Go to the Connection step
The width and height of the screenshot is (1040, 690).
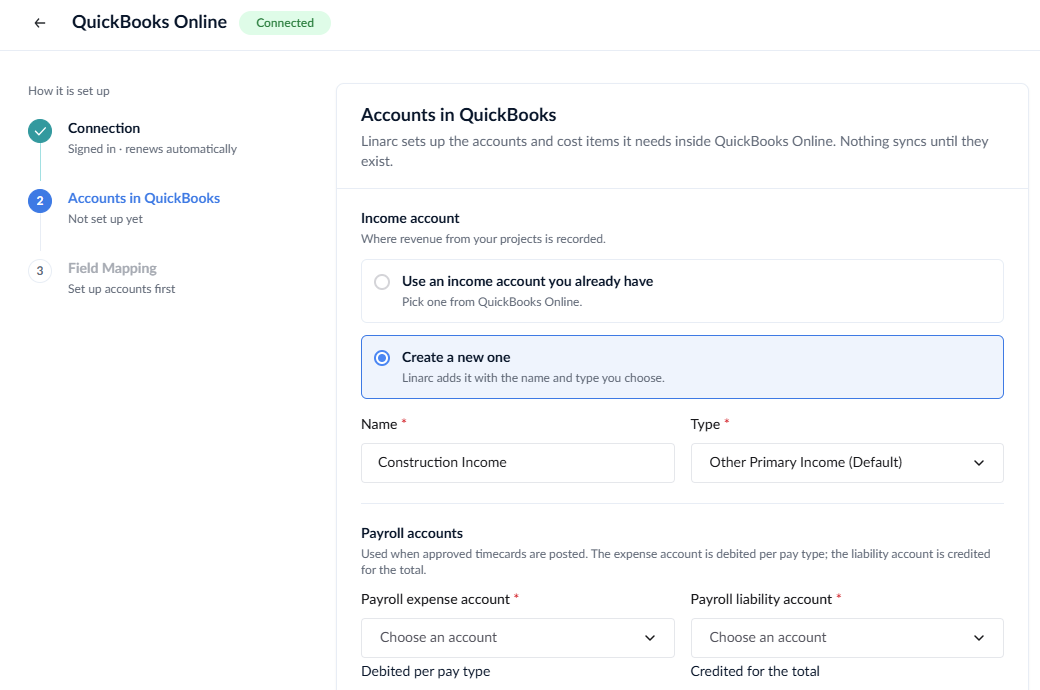click(x=104, y=128)
